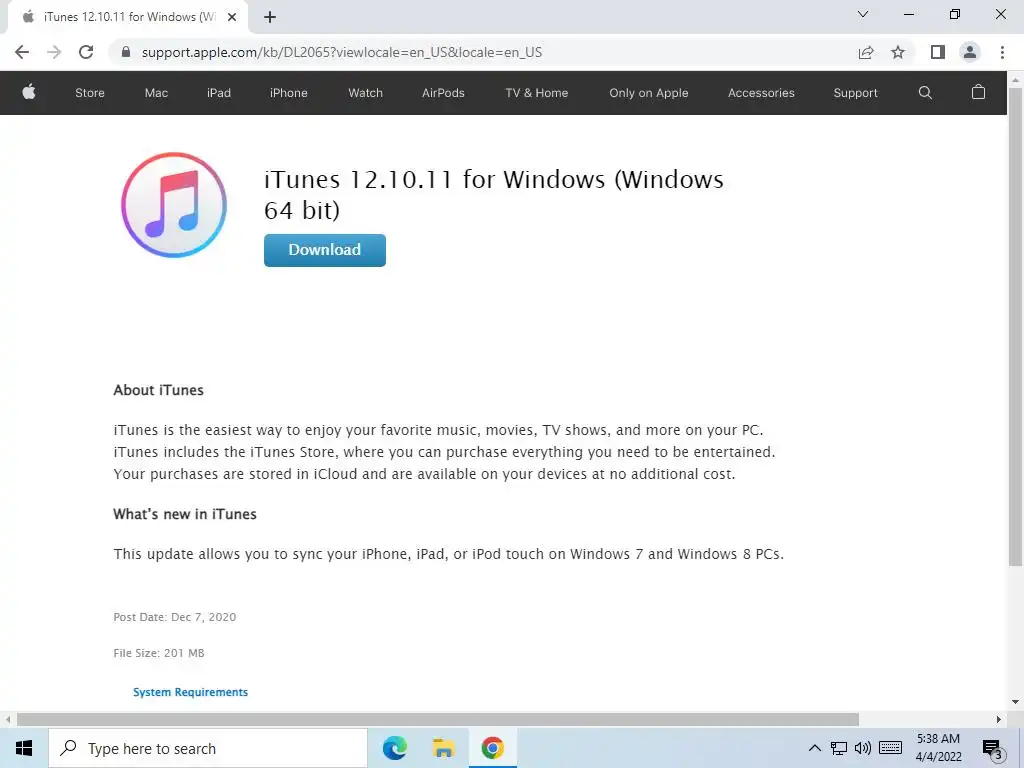Show hidden system tray icons
1024x768 pixels.
pyautogui.click(x=814, y=748)
